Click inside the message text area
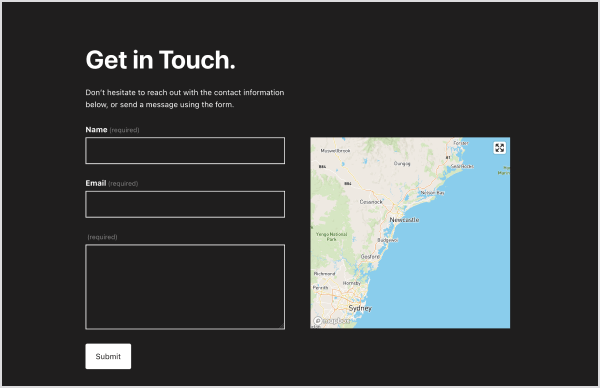600x388 pixels. pyautogui.click(x=185, y=287)
